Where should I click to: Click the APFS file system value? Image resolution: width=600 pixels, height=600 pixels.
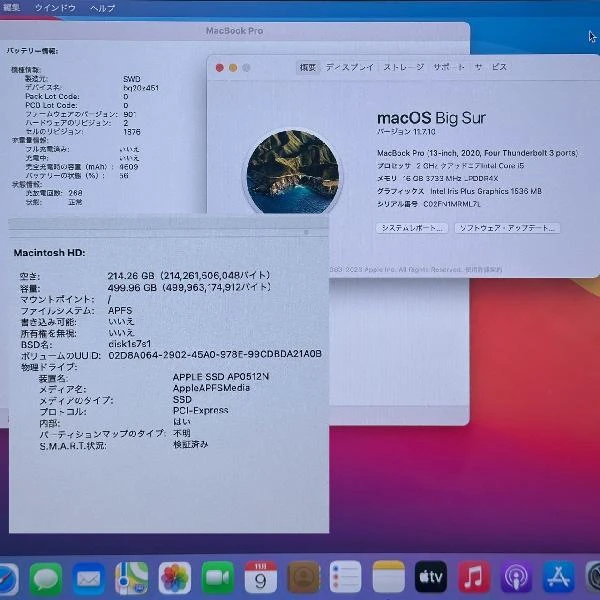tap(120, 310)
